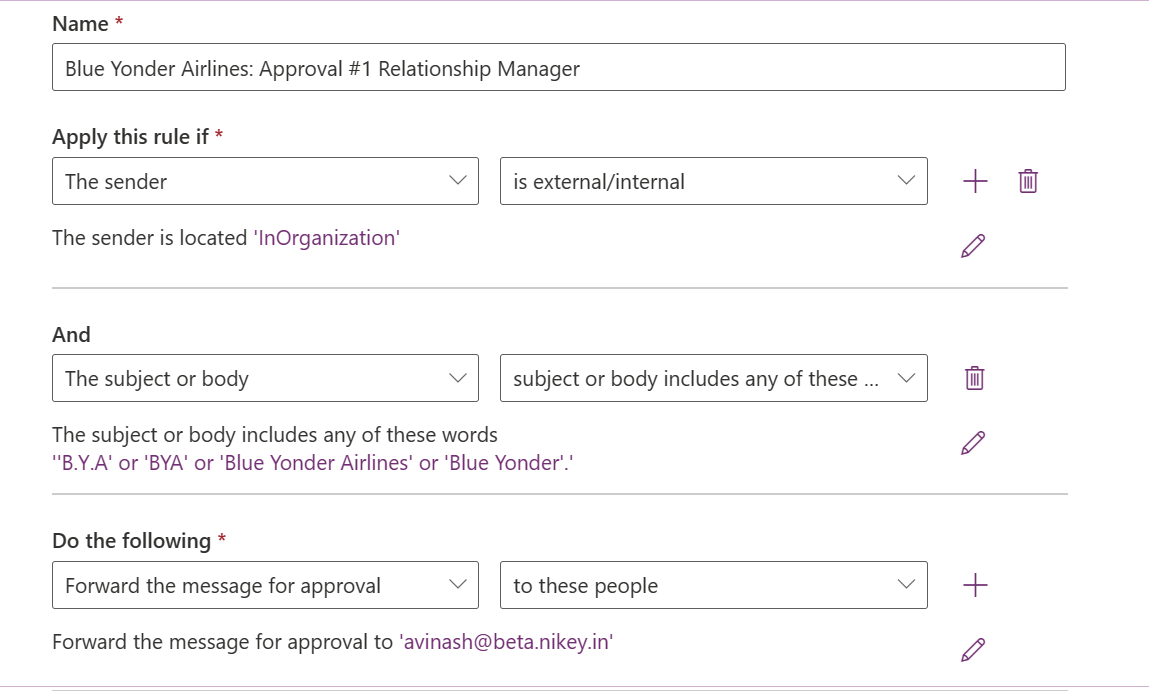Expand the 'to these people' dropdown

[713, 585]
